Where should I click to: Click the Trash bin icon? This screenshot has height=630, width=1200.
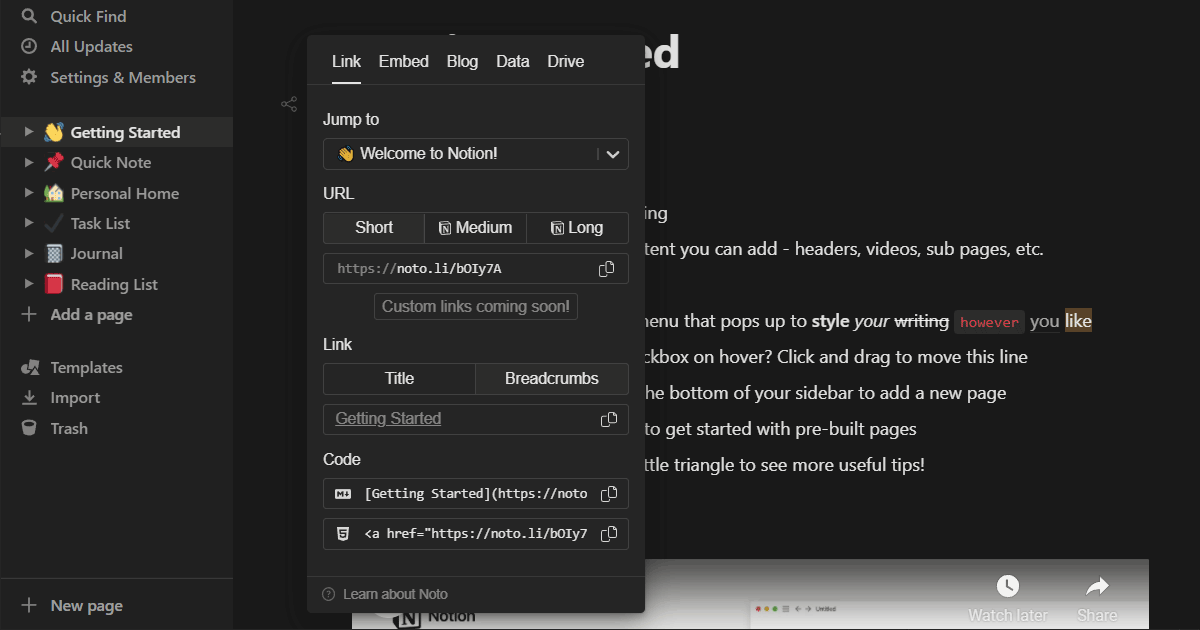coord(29,428)
